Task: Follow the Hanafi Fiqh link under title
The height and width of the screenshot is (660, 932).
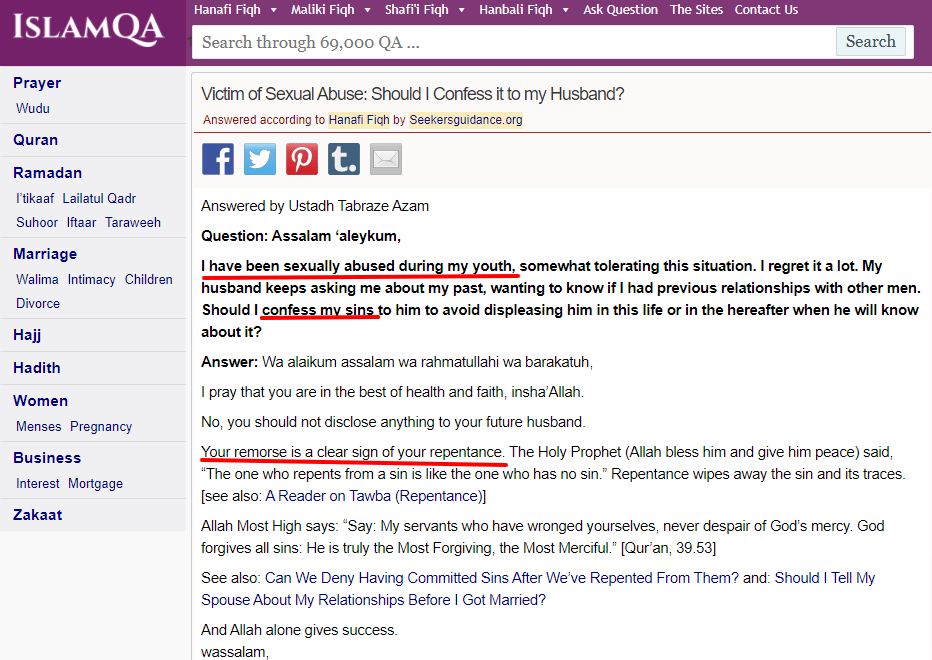Action: [x=359, y=120]
